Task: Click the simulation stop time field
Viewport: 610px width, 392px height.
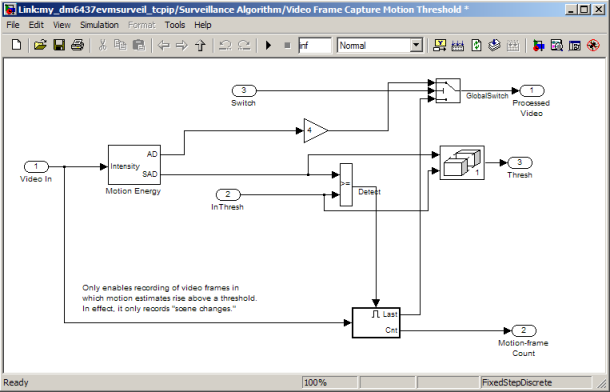Action: (315, 46)
